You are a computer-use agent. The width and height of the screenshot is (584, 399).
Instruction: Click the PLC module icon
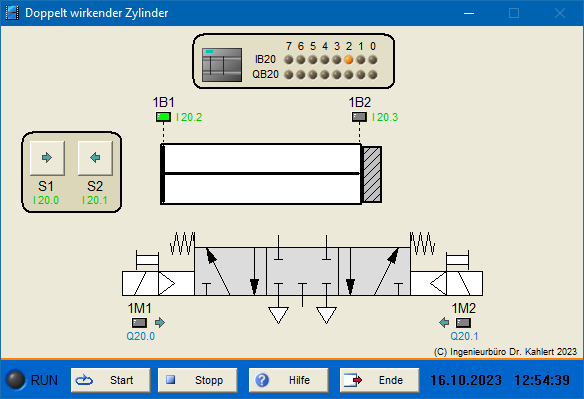pyautogui.click(x=222, y=65)
